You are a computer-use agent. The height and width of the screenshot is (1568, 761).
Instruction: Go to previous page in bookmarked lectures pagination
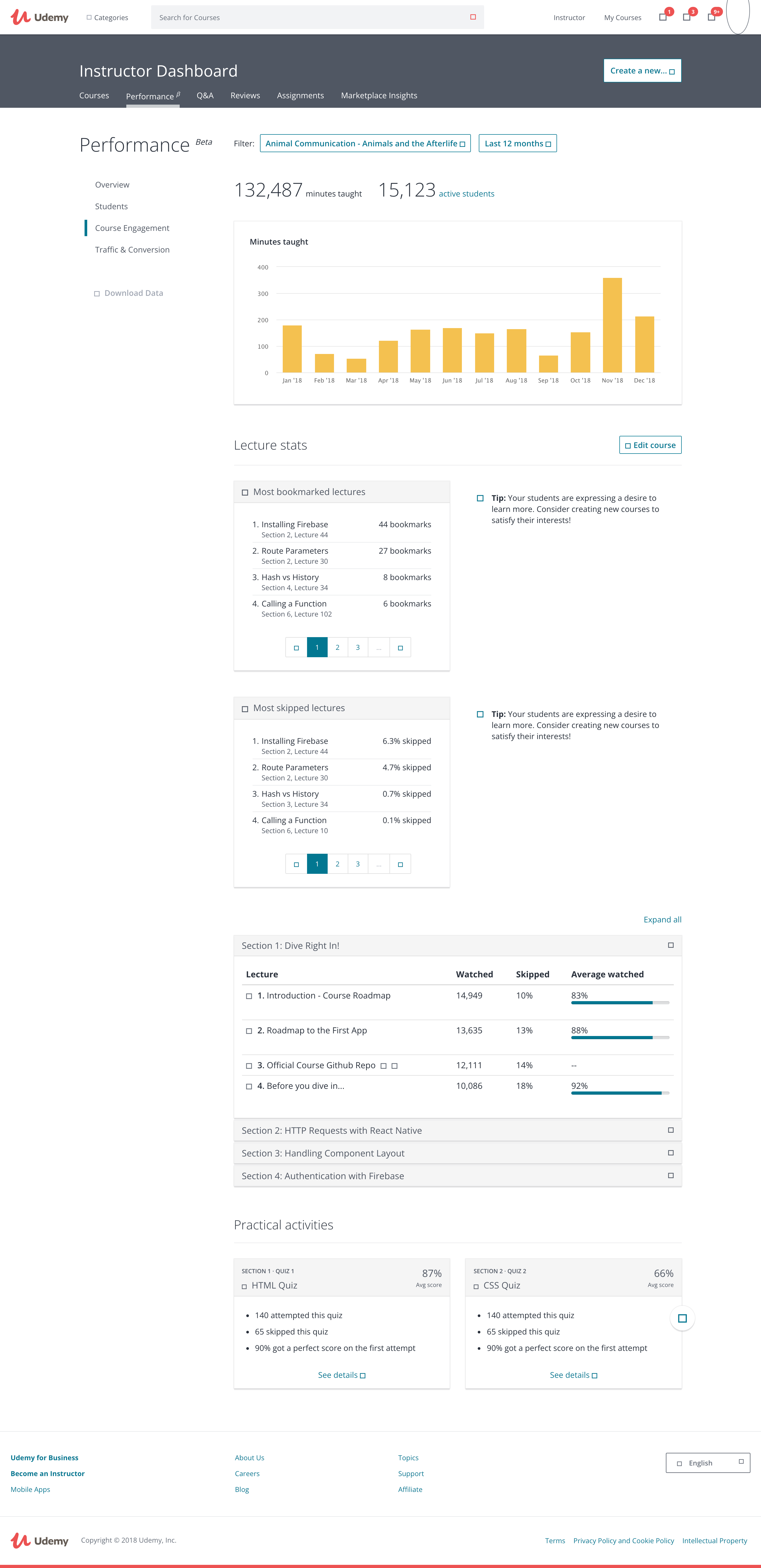pos(296,648)
